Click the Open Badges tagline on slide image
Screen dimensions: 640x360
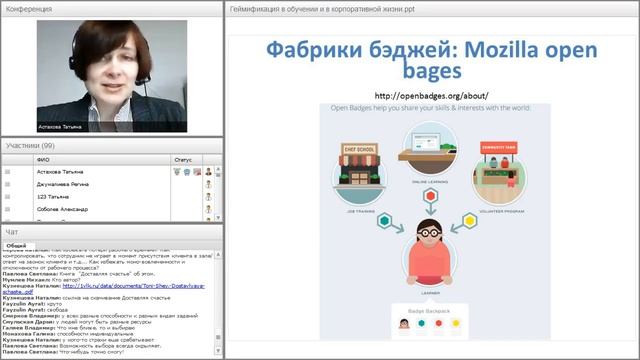click(430, 108)
